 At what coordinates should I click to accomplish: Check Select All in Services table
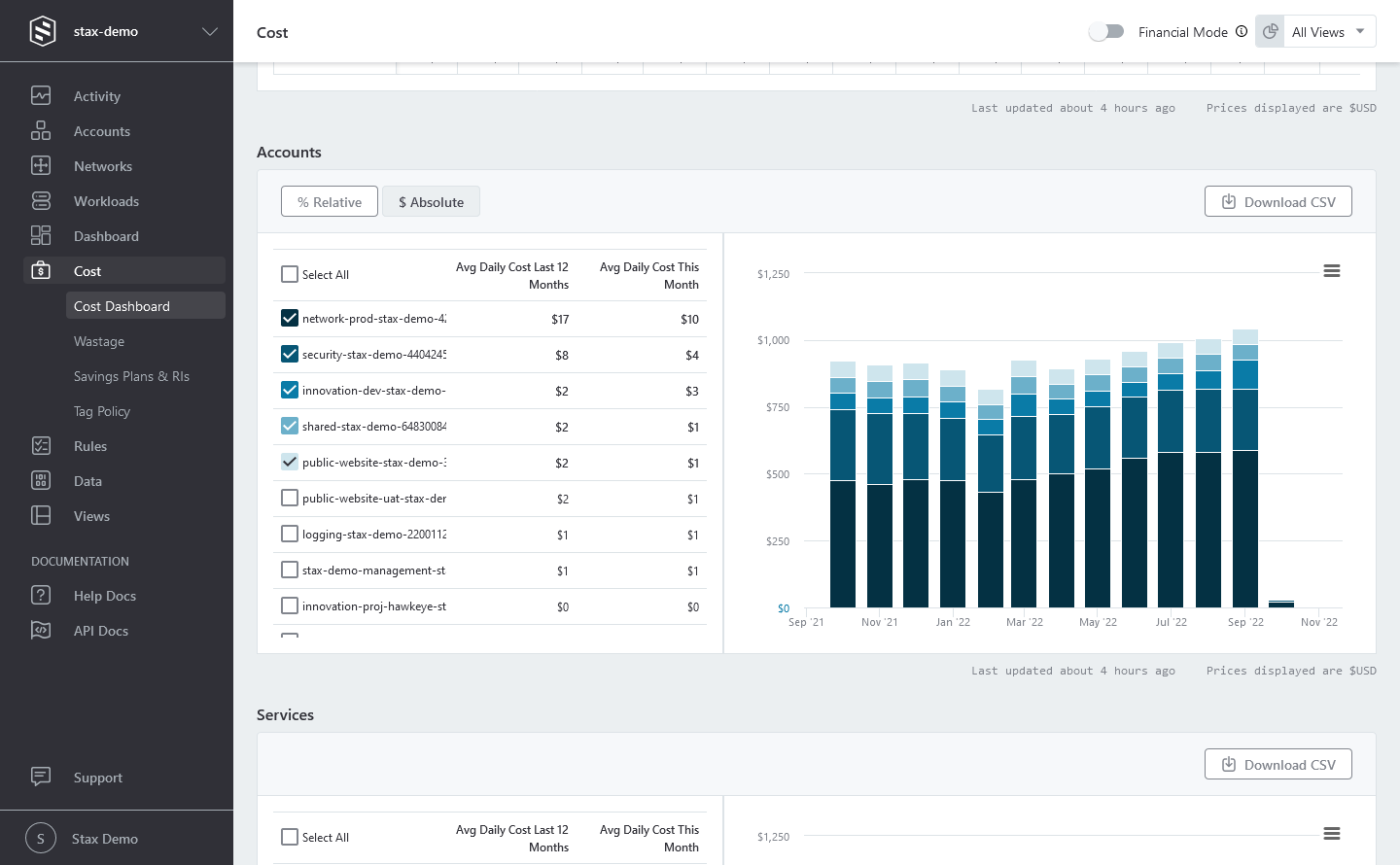tap(290, 837)
